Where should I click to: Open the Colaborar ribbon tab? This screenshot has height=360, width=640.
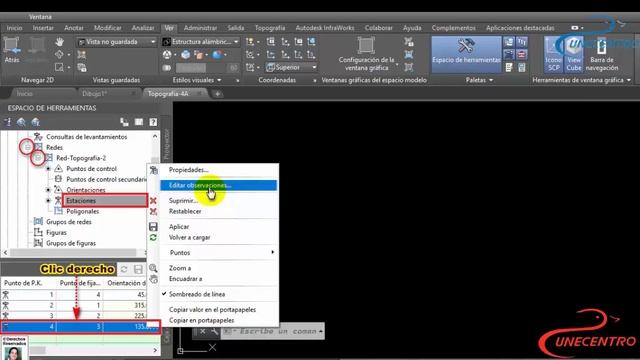379,28
